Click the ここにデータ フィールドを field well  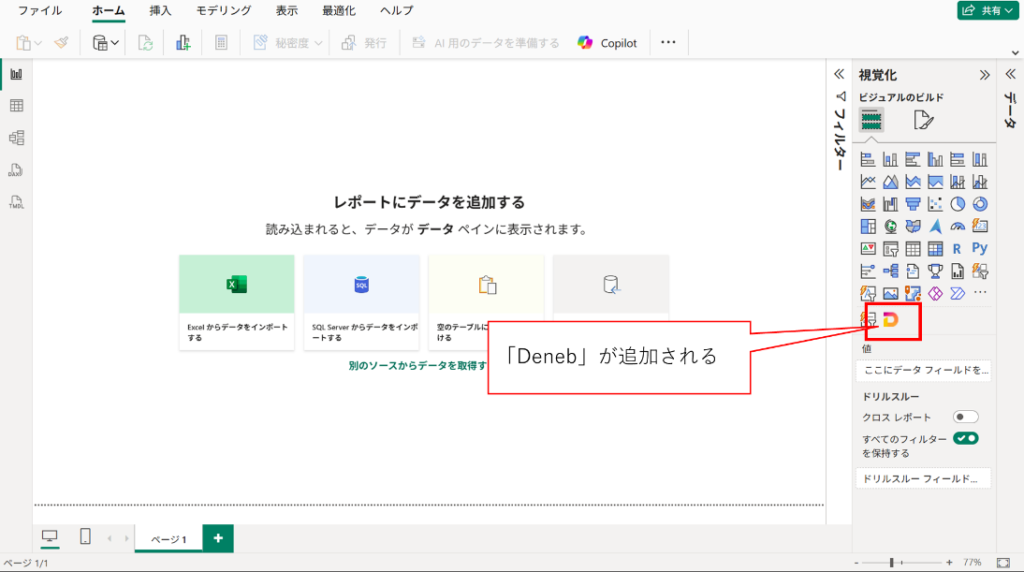923,370
